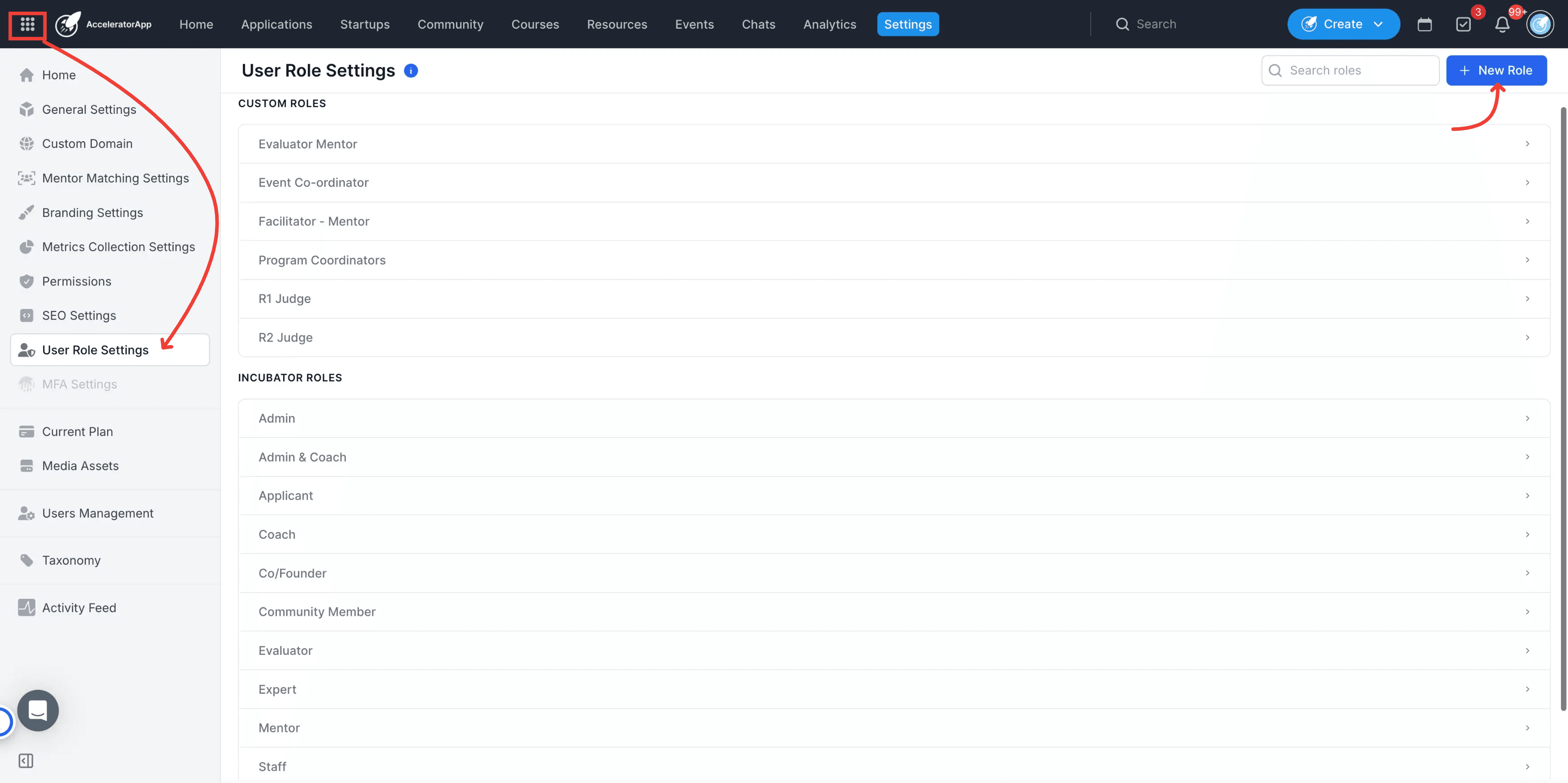Open the app grid launcher icon
This screenshot has height=783, width=1568.
pyautogui.click(x=27, y=24)
